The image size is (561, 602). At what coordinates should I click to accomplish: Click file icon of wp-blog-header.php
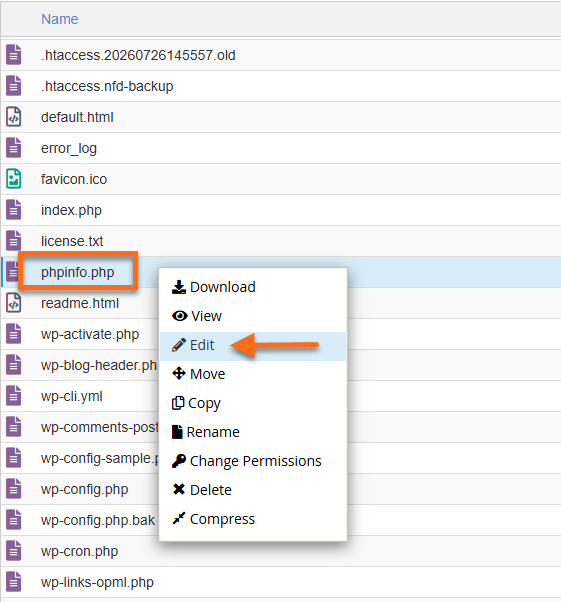tap(13, 365)
